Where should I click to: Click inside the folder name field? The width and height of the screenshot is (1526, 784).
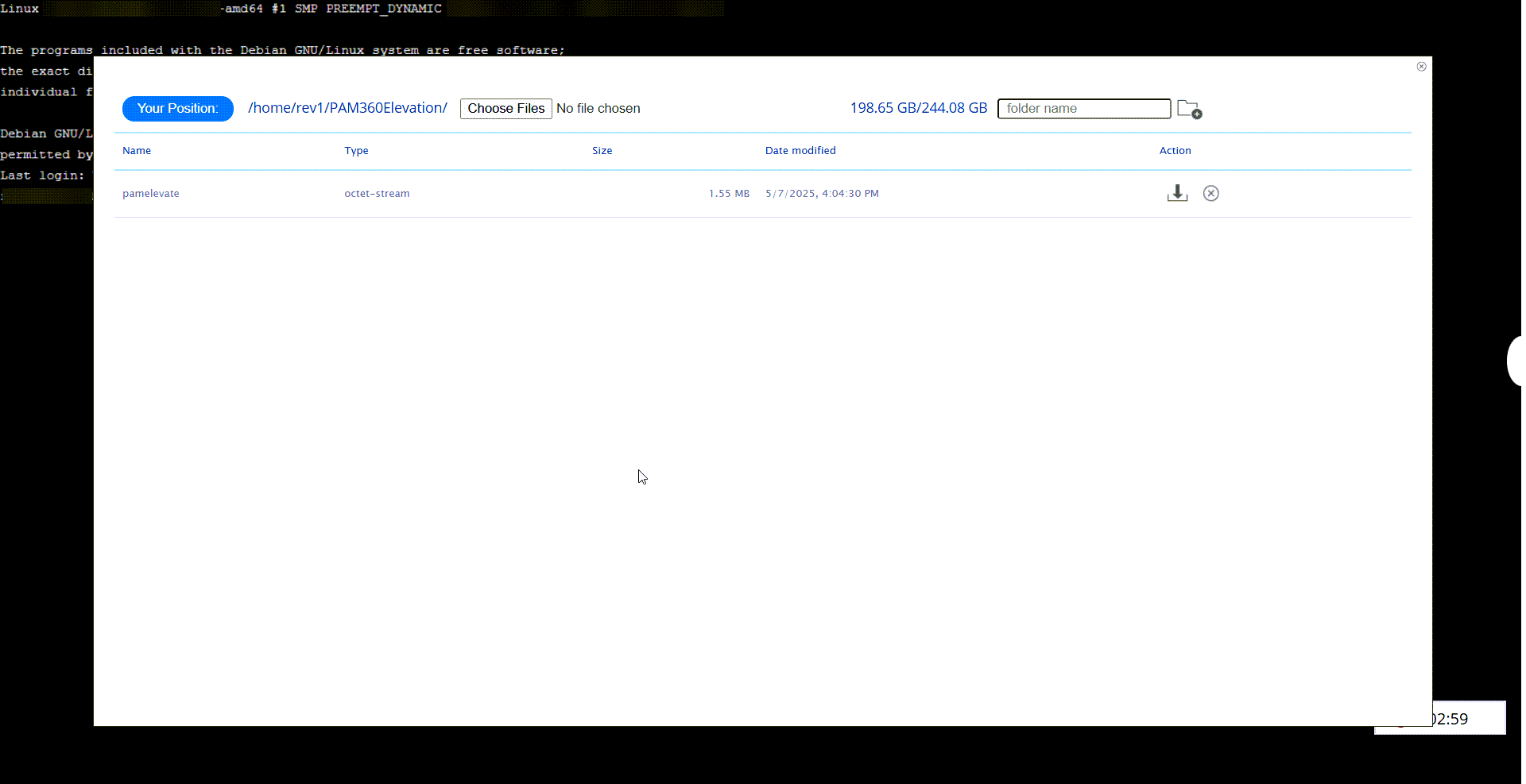(1083, 108)
